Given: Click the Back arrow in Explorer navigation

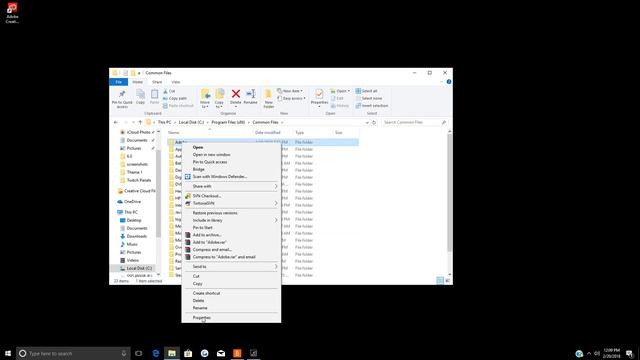Looking at the screenshot, I should point(116,122).
